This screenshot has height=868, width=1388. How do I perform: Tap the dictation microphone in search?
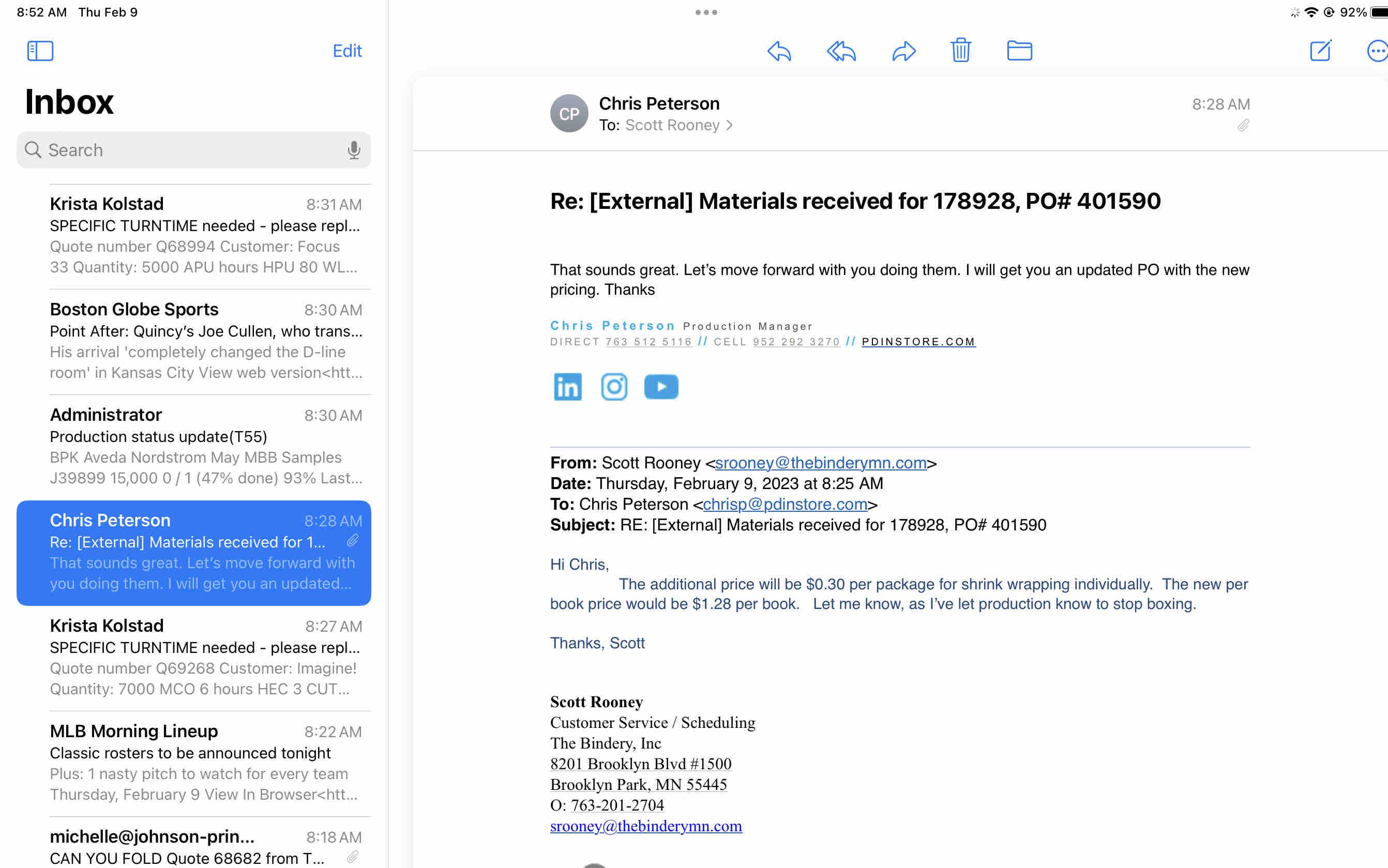(x=354, y=150)
